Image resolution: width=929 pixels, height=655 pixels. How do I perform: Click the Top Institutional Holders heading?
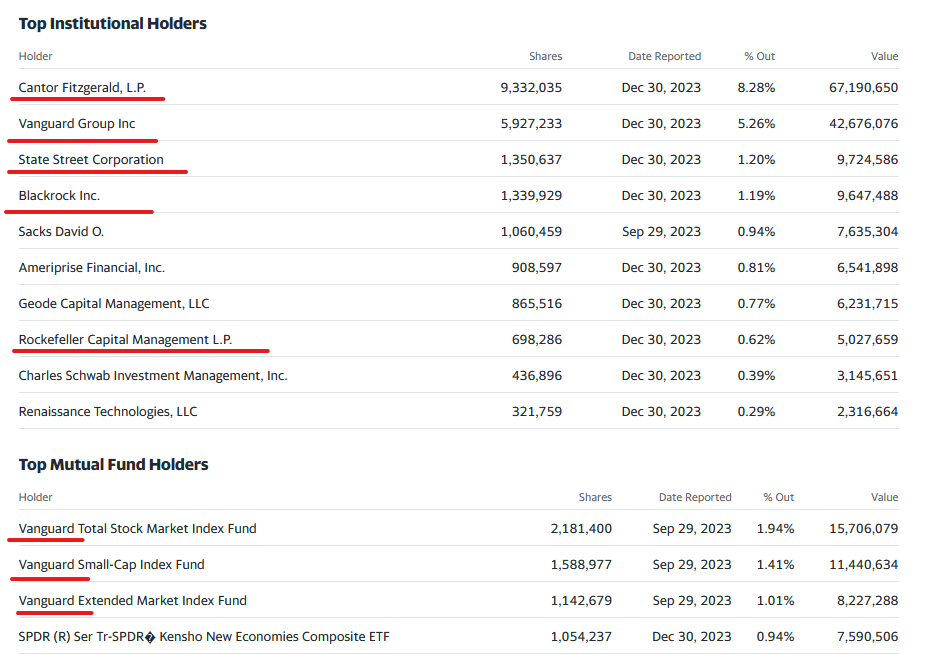113,23
